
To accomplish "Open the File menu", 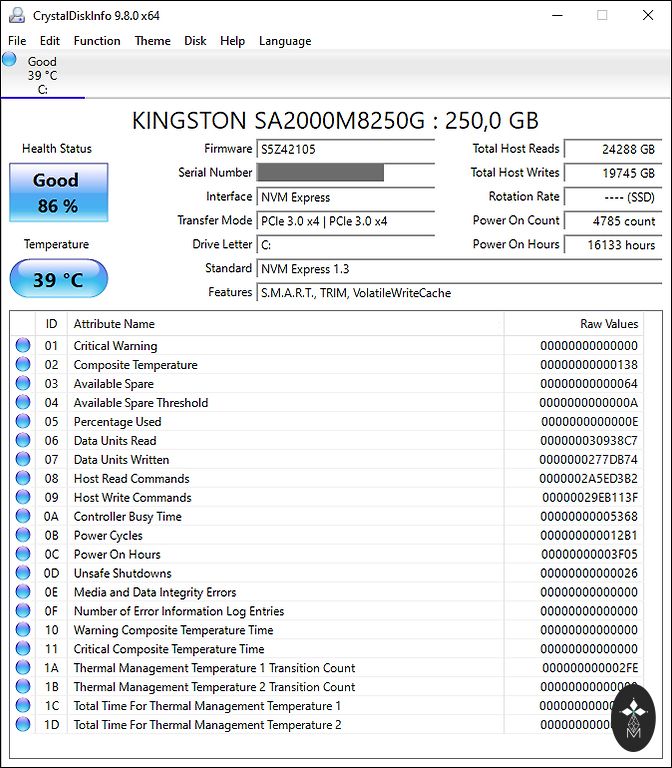I will tap(17, 41).
